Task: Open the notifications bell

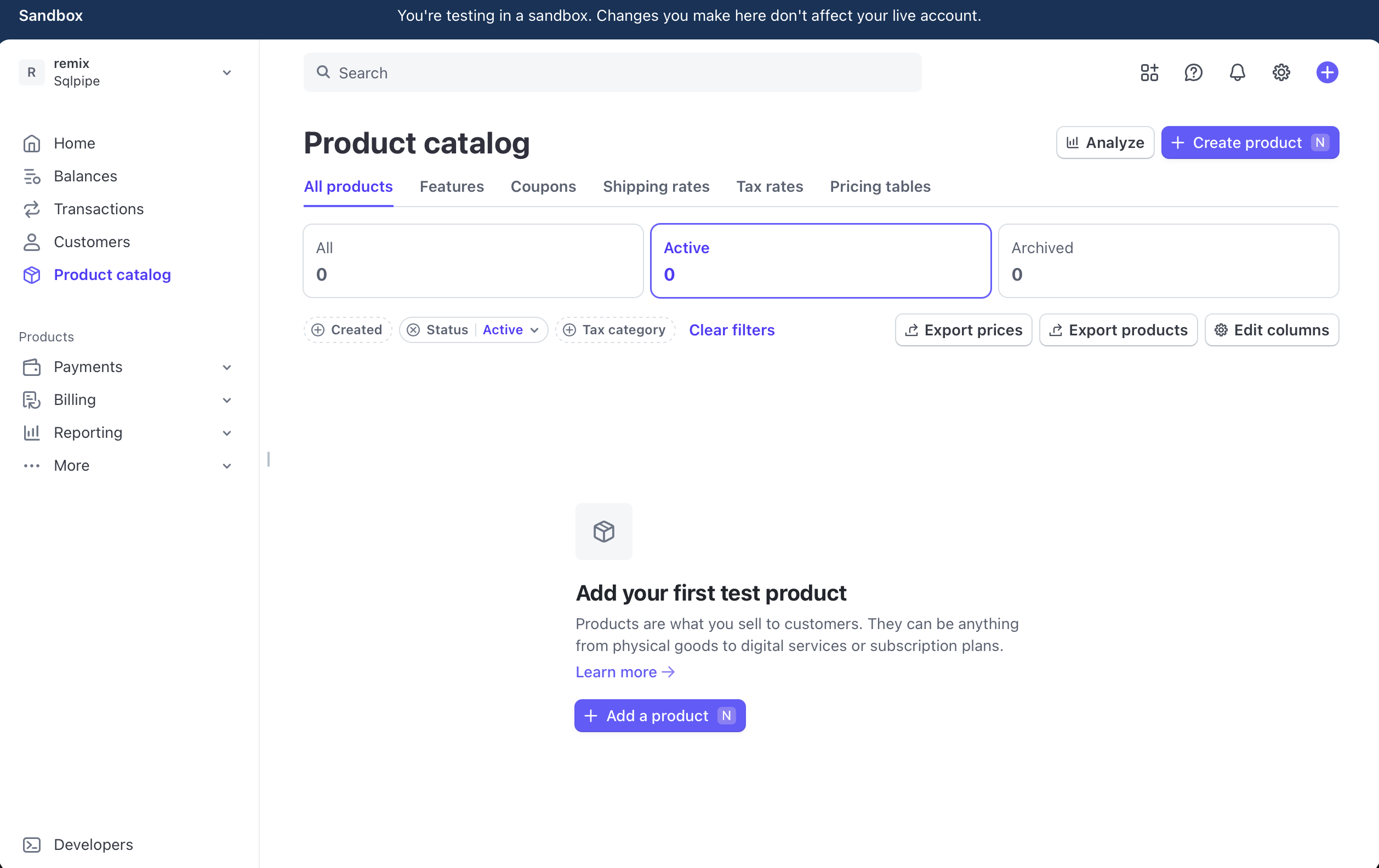Action: [1237, 73]
